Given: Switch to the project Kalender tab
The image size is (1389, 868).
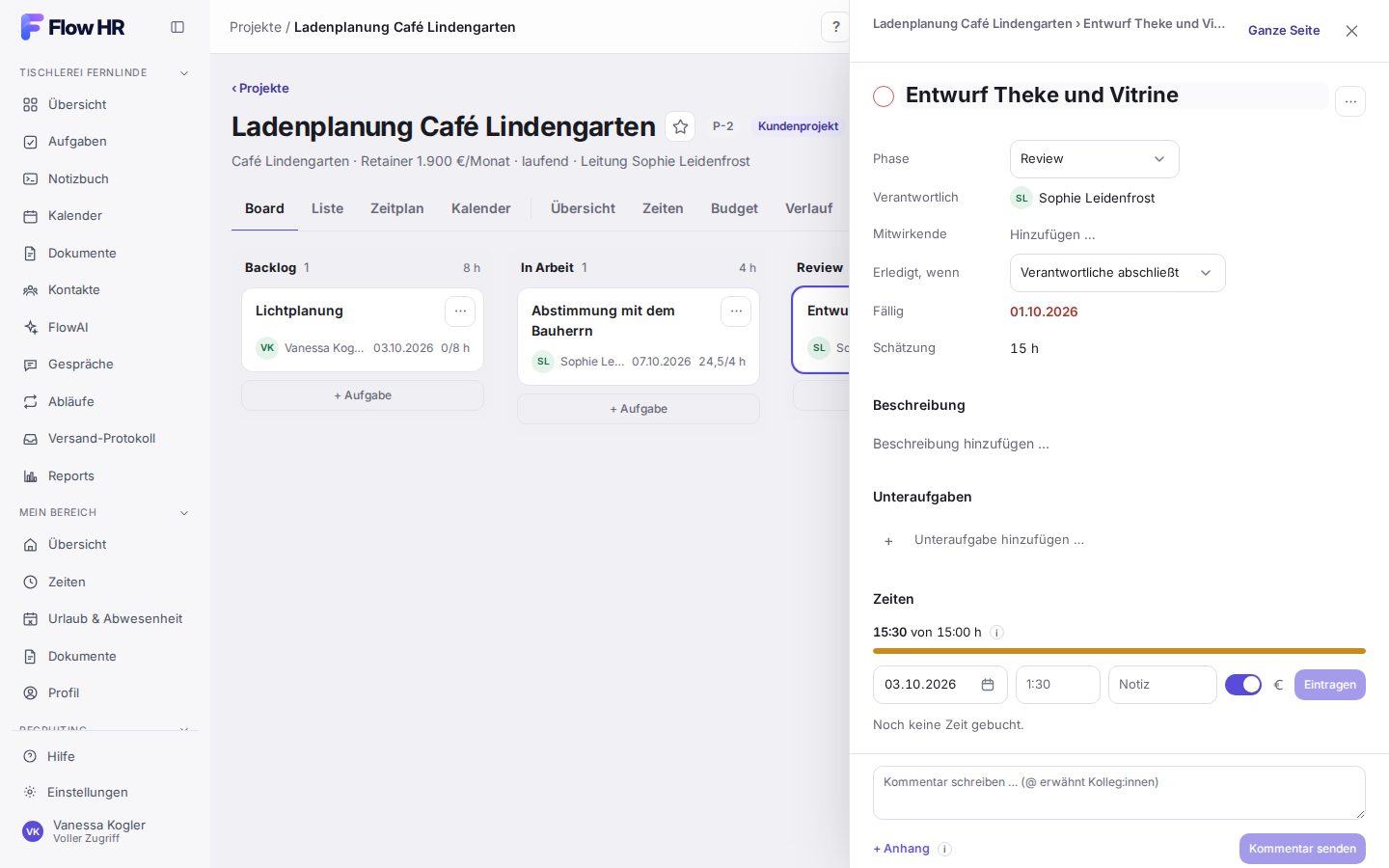Looking at the screenshot, I should 481,208.
